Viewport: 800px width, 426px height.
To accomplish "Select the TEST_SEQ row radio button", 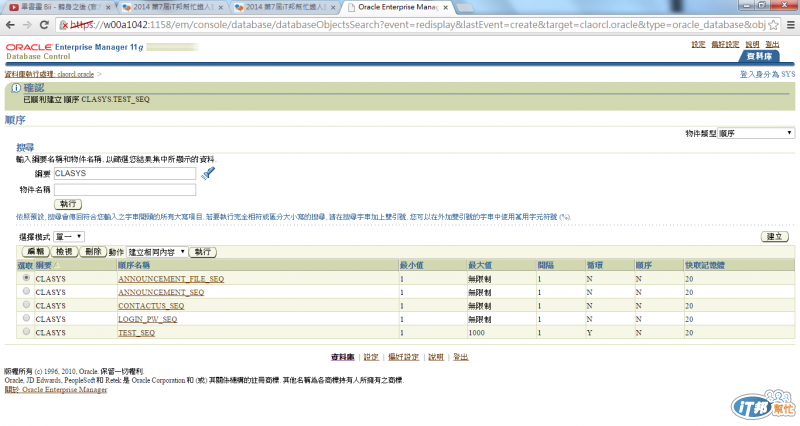I will (x=26, y=332).
